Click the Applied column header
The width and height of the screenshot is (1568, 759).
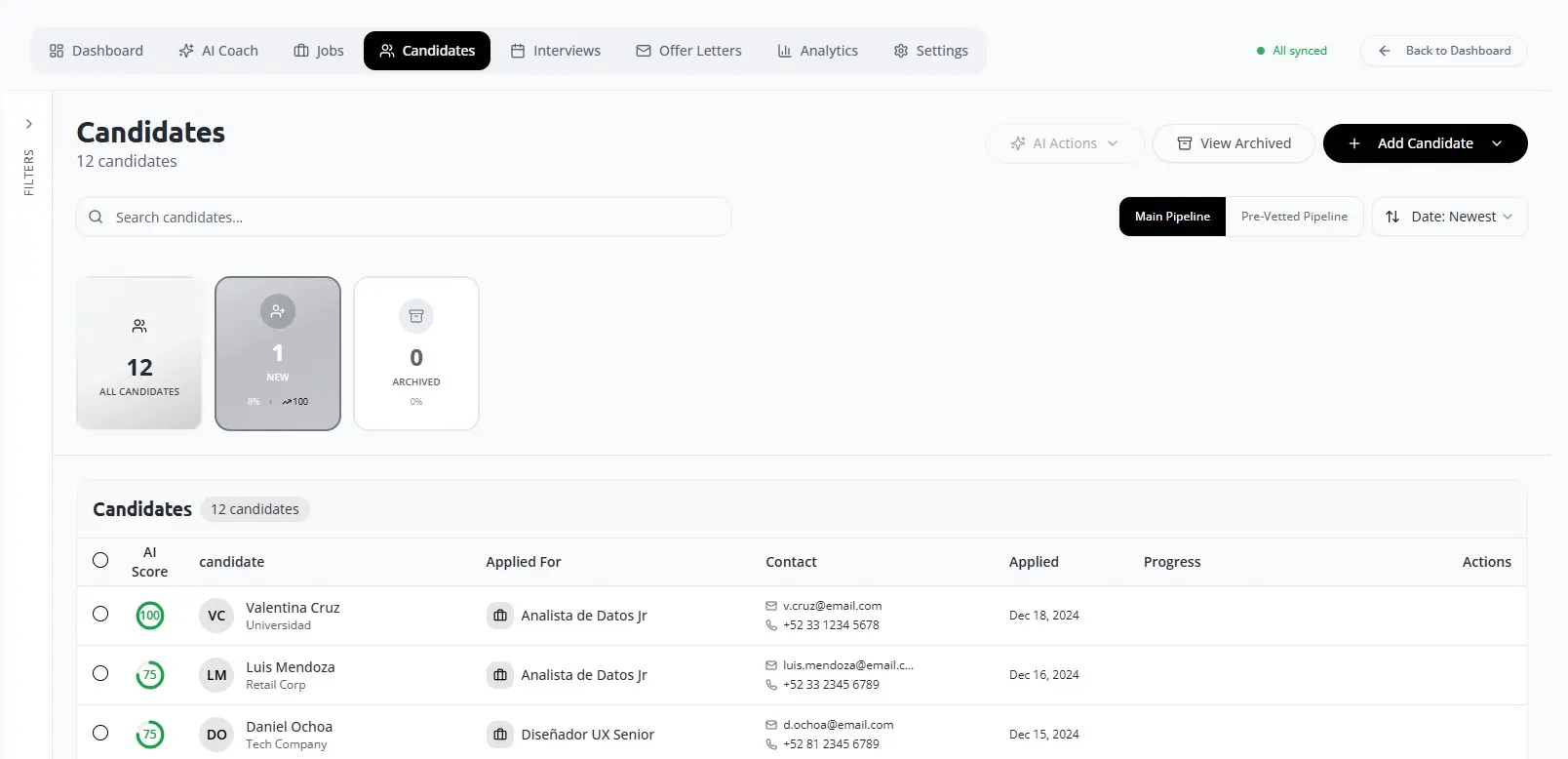click(1034, 562)
